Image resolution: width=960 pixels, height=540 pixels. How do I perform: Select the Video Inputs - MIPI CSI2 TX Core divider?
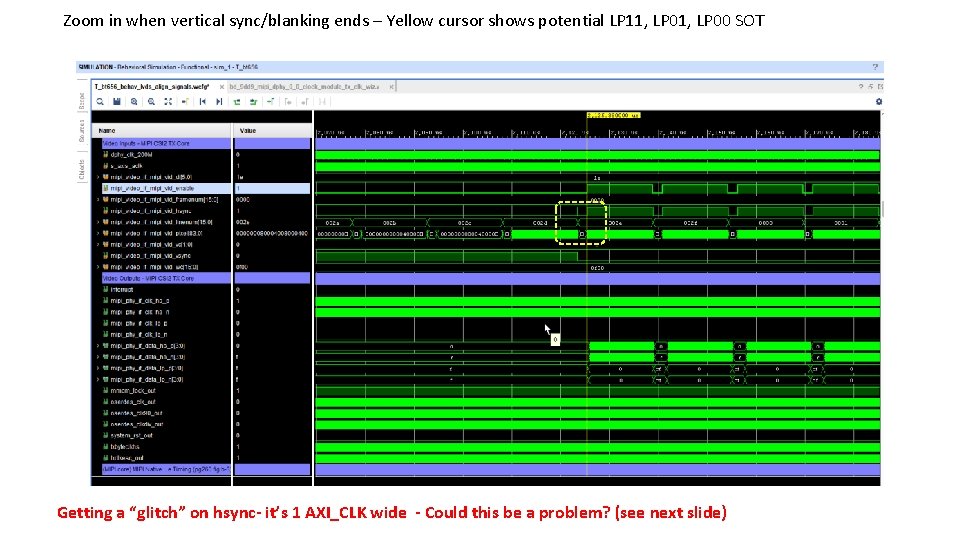(x=167, y=143)
